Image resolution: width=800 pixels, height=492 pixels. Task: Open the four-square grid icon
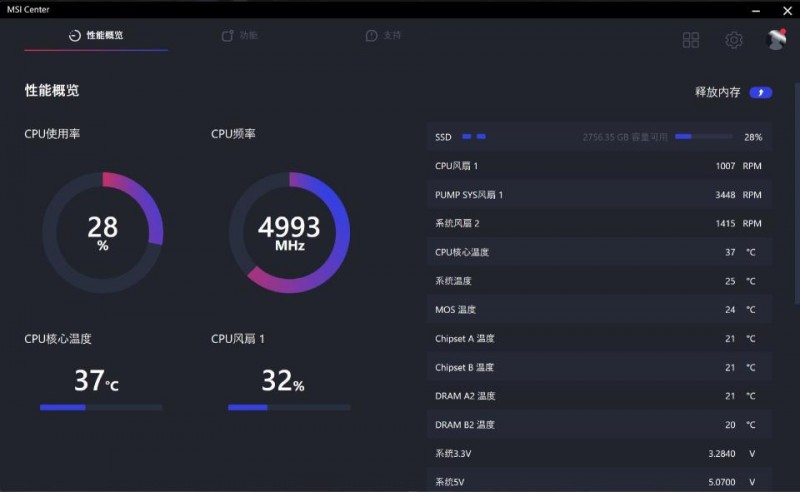(x=690, y=40)
